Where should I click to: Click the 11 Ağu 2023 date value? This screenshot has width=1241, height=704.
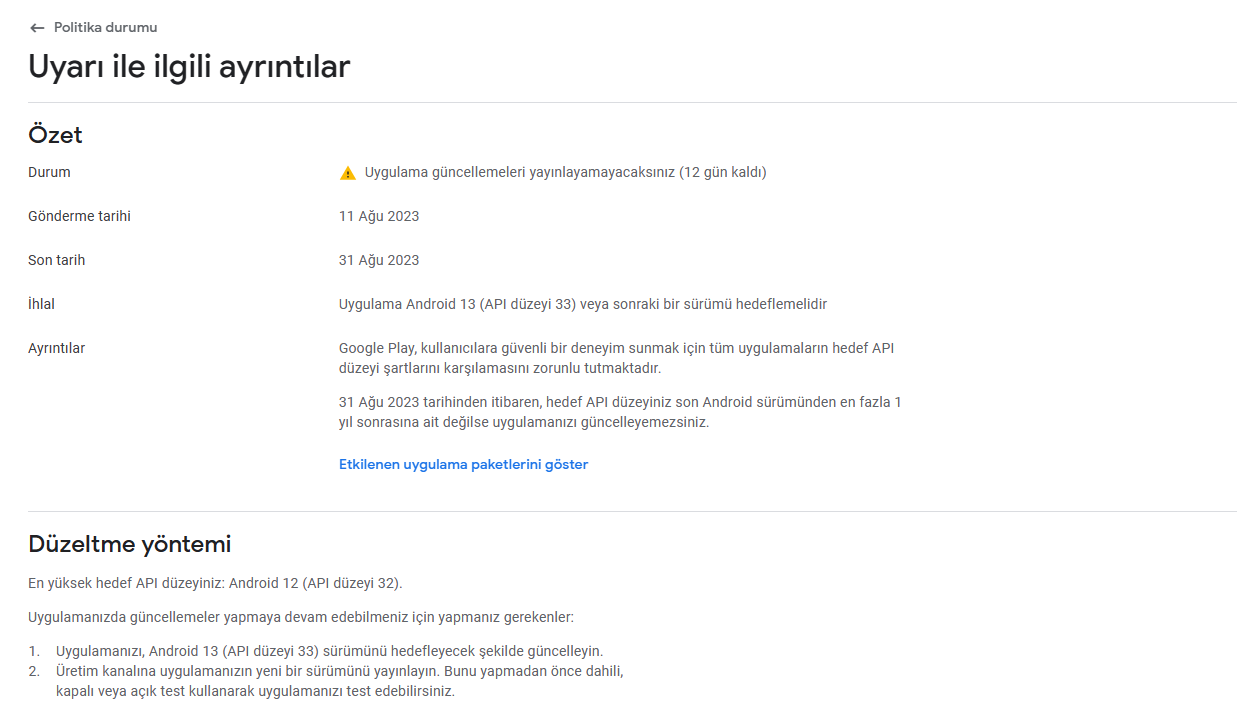pos(379,216)
